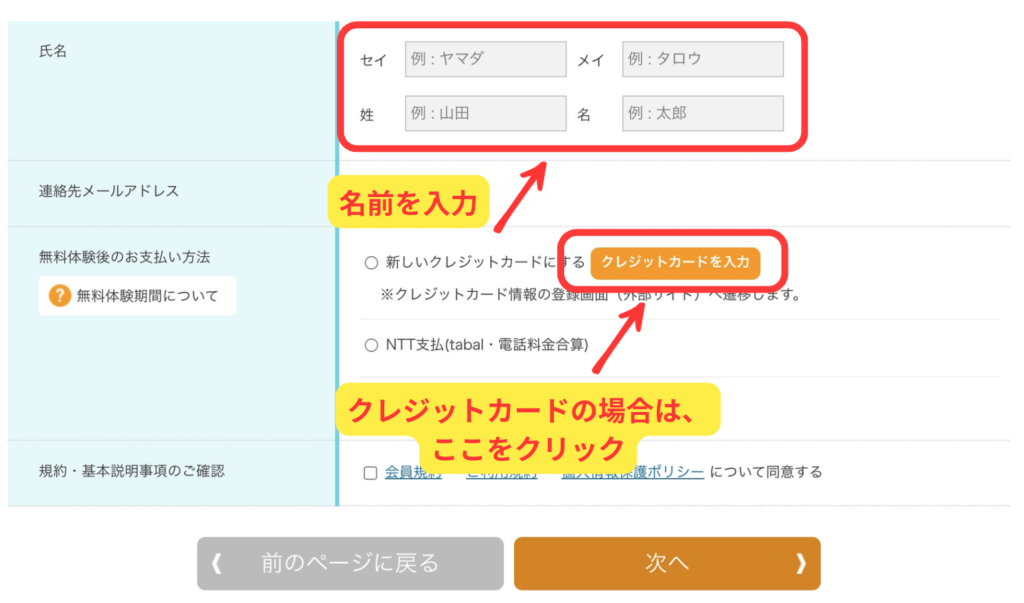
Task: Go back with 前のページに戻る button
Action: pyautogui.click(x=350, y=564)
